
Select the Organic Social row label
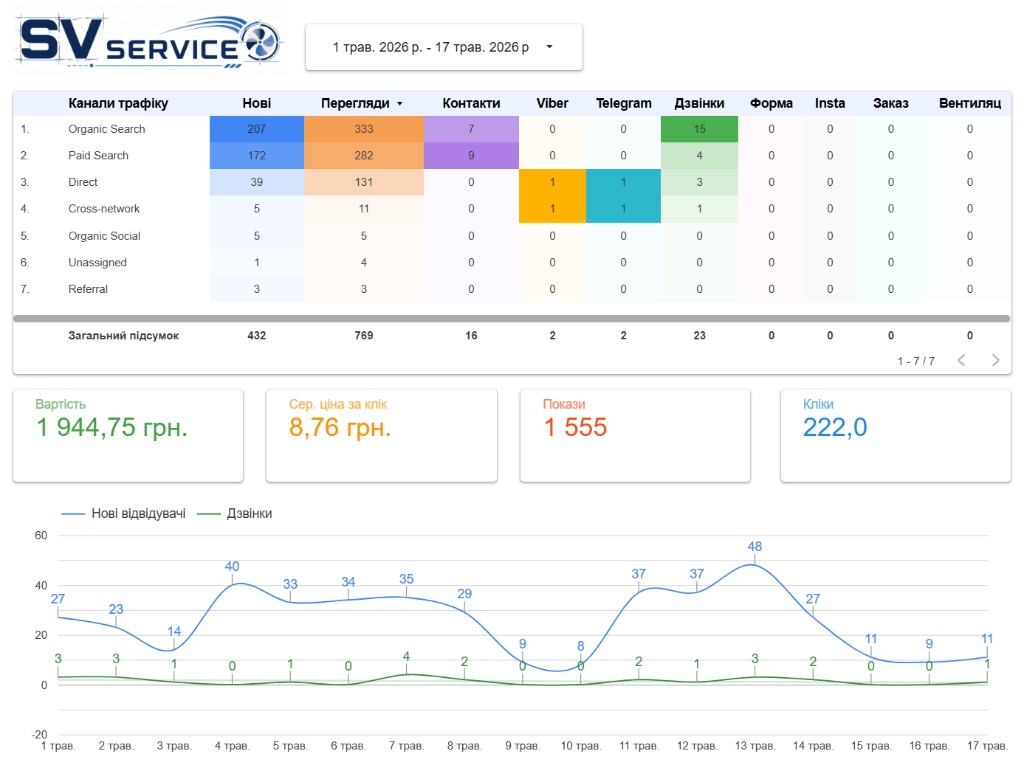point(104,236)
